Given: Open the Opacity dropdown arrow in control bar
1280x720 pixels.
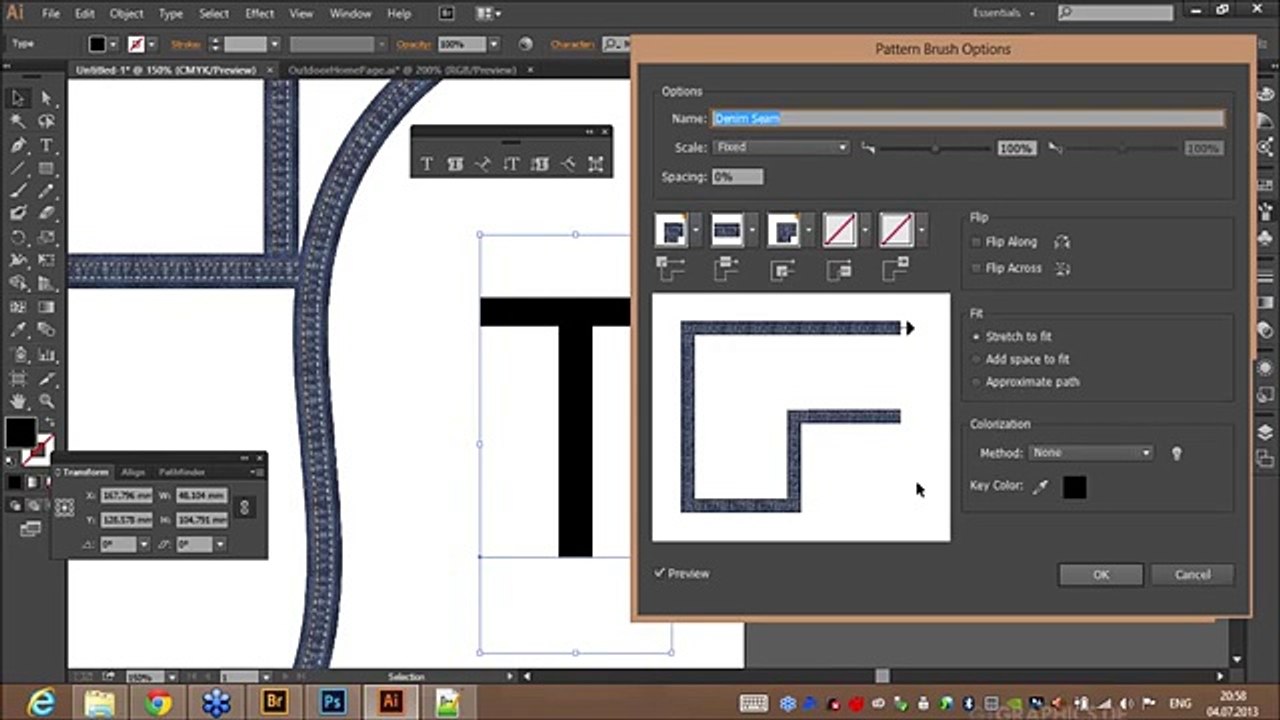Looking at the screenshot, I should tap(493, 44).
